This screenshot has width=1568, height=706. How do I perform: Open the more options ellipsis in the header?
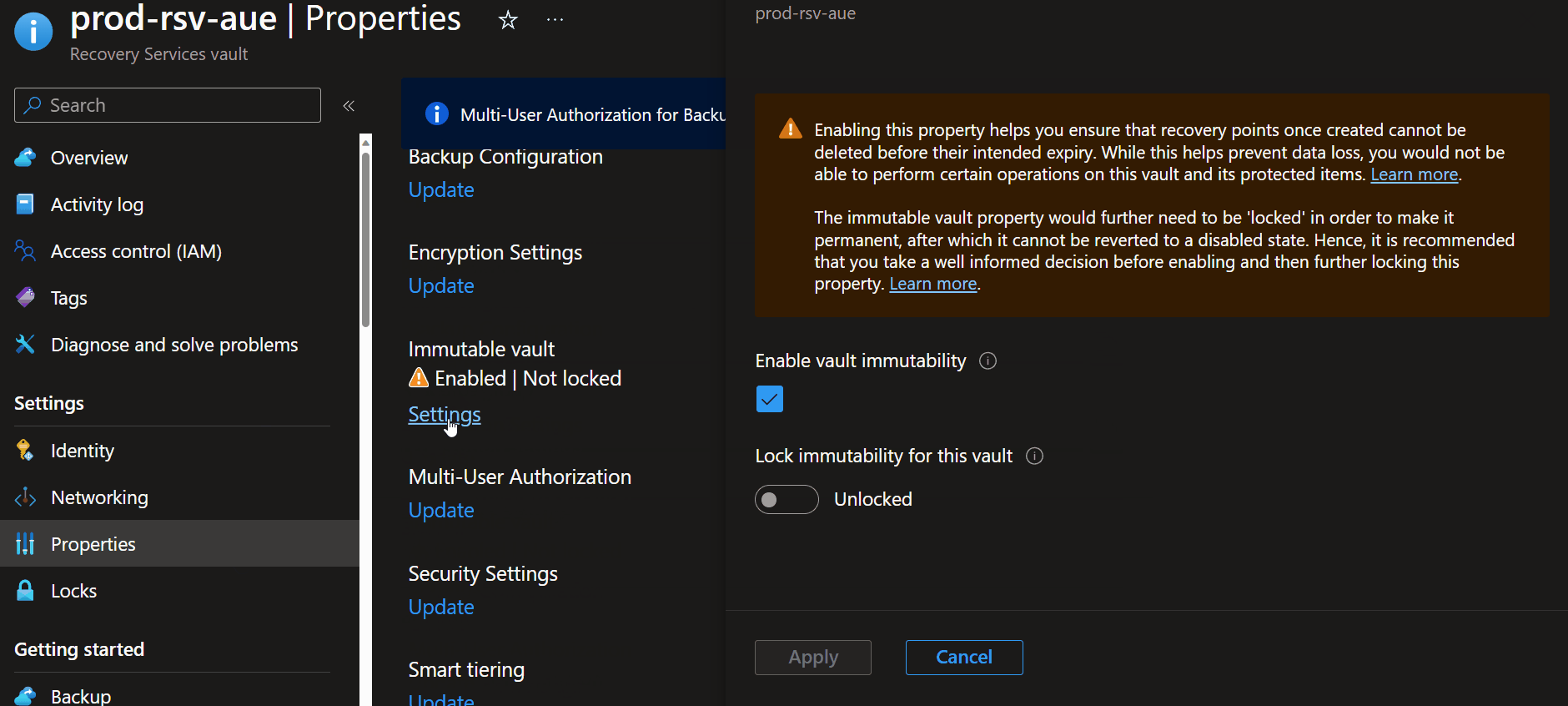coord(555,20)
